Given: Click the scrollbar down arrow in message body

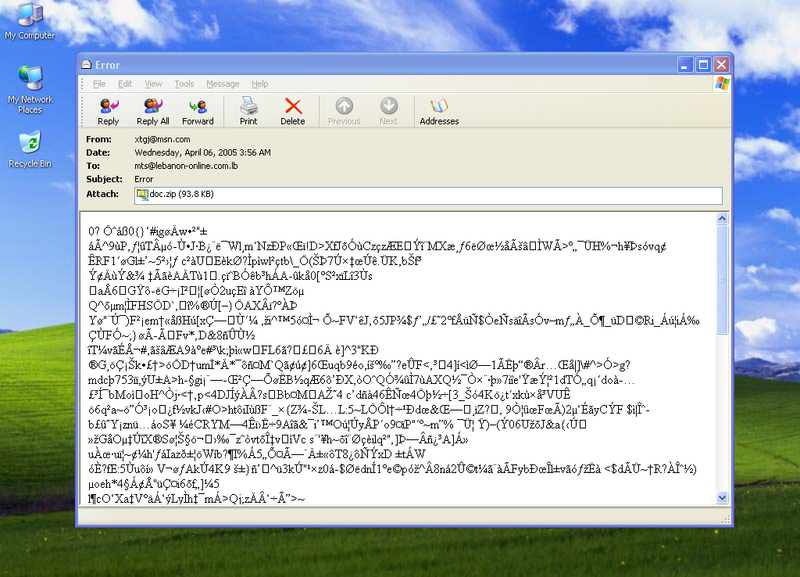Looking at the screenshot, I should pyautogui.click(x=722, y=497).
